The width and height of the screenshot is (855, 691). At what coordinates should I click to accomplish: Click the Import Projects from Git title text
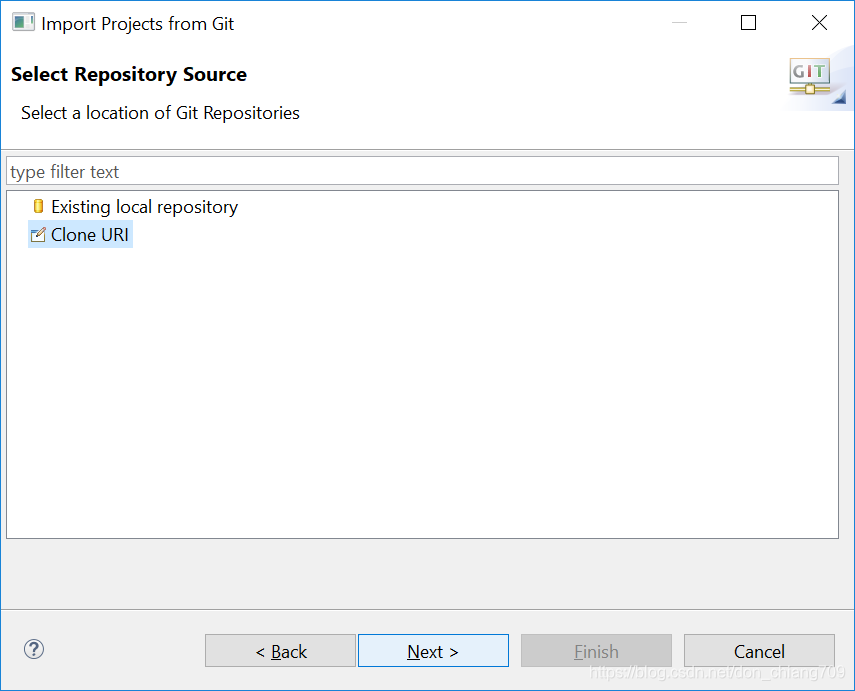136,23
